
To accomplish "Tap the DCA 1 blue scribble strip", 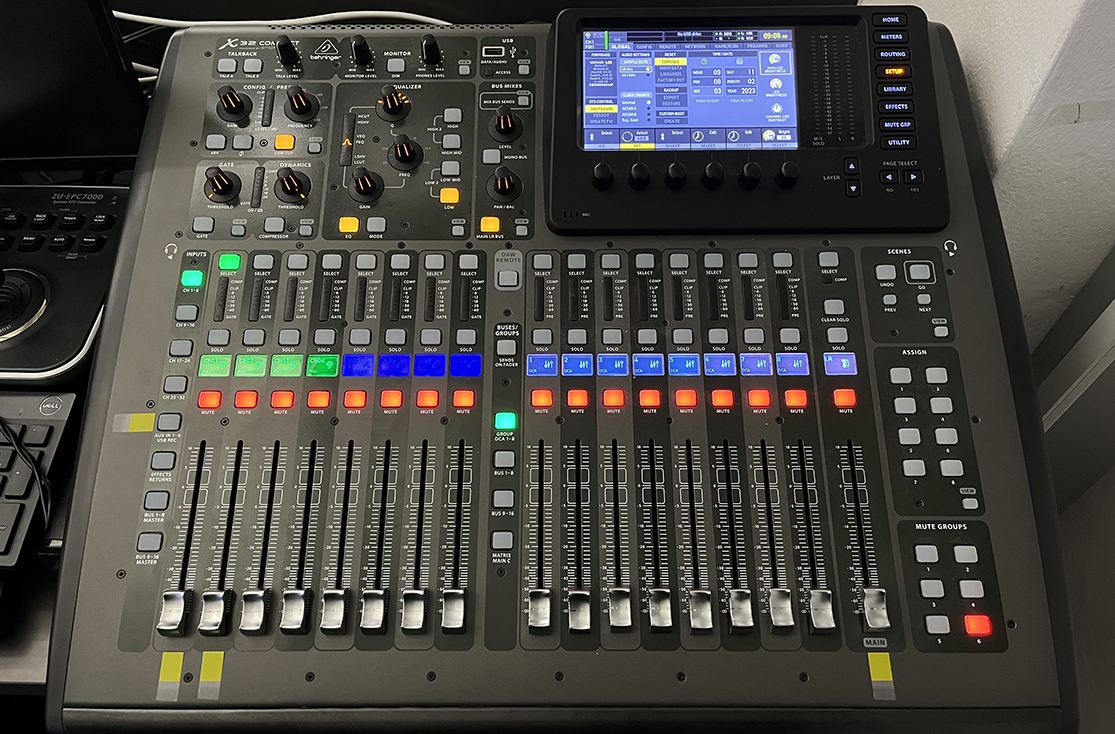I will click(x=542, y=365).
